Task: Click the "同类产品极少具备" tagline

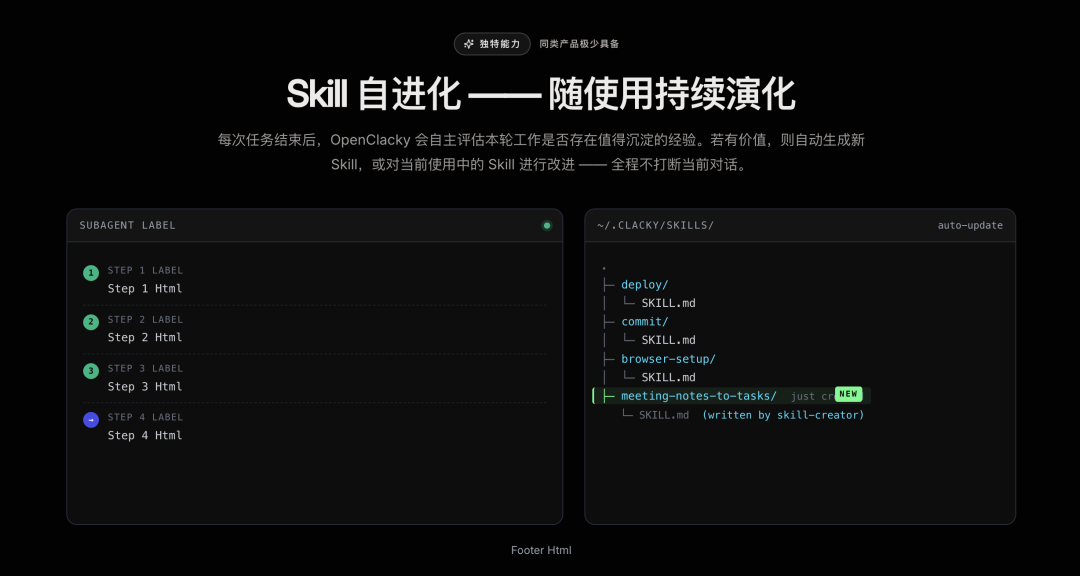Action: pyautogui.click(x=579, y=44)
